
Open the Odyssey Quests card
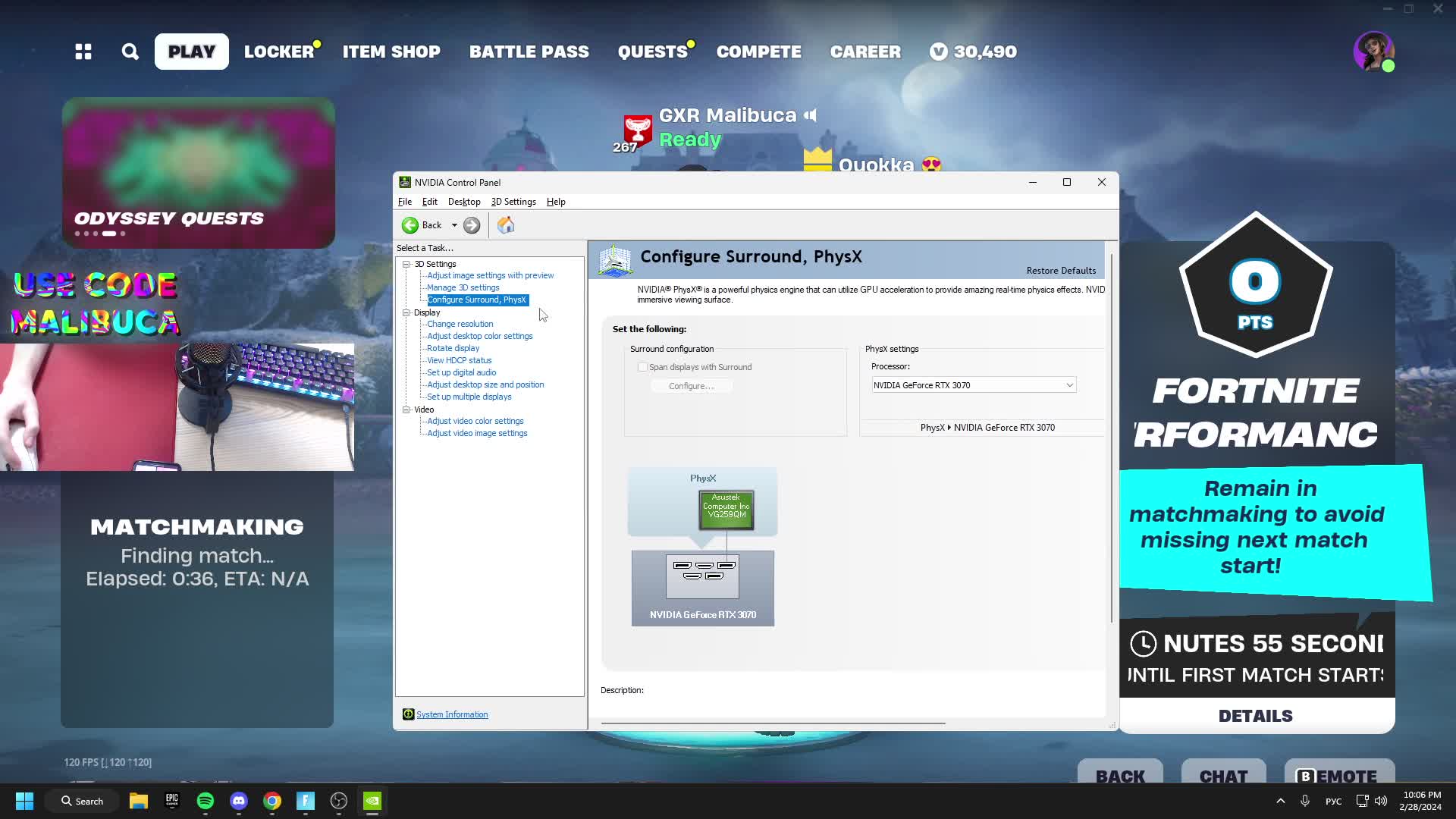click(199, 173)
